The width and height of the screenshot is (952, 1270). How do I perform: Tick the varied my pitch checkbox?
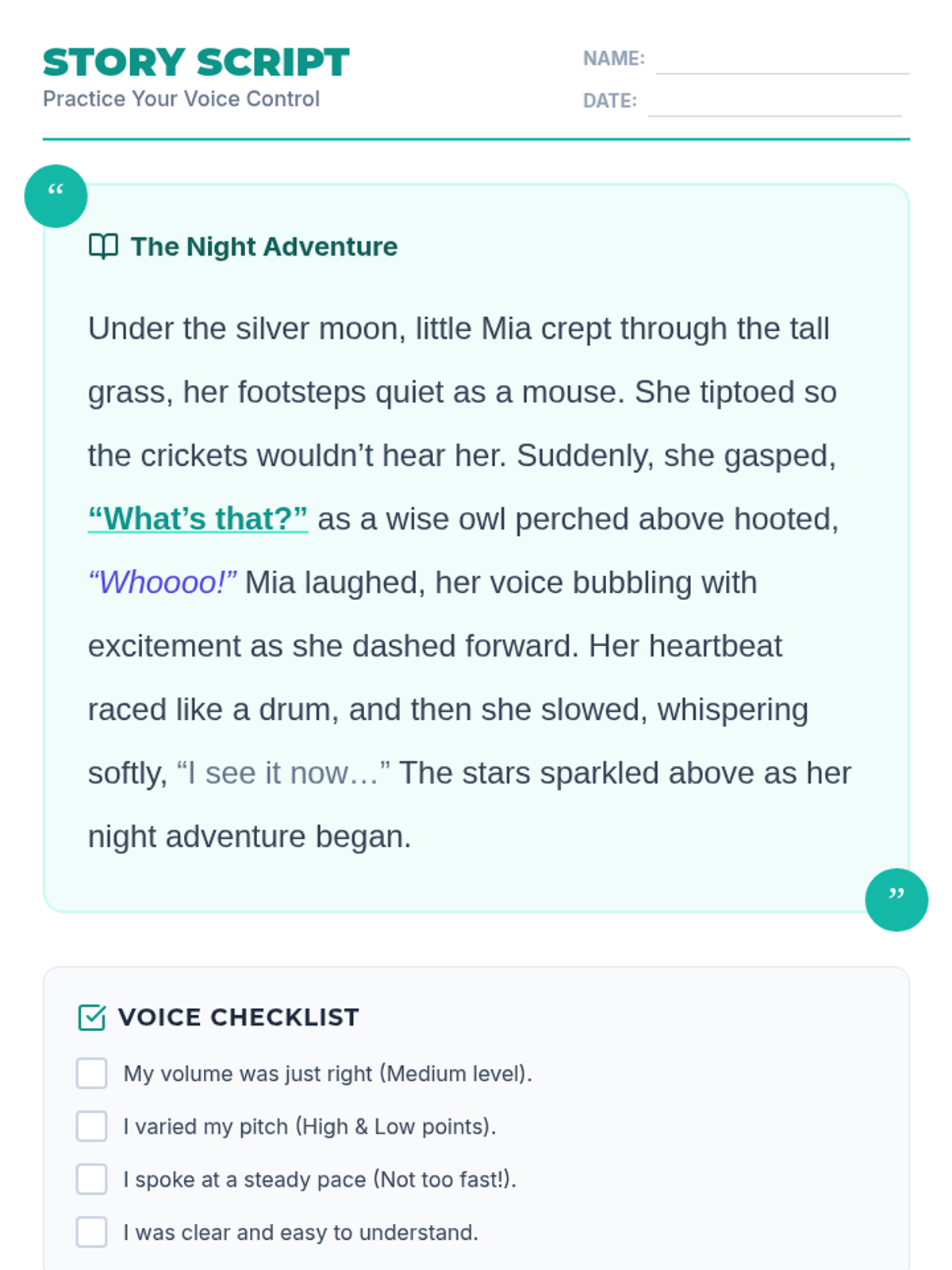click(92, 1126)
